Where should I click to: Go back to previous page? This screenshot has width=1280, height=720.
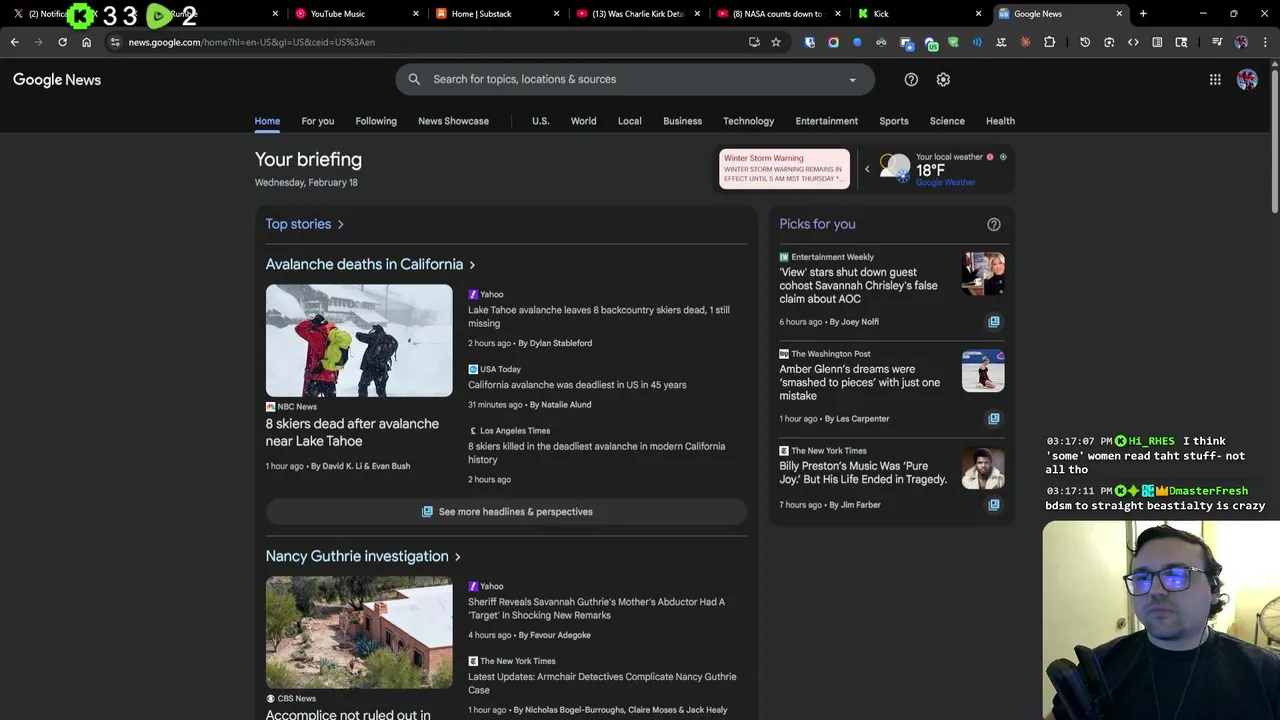(14, 42)
